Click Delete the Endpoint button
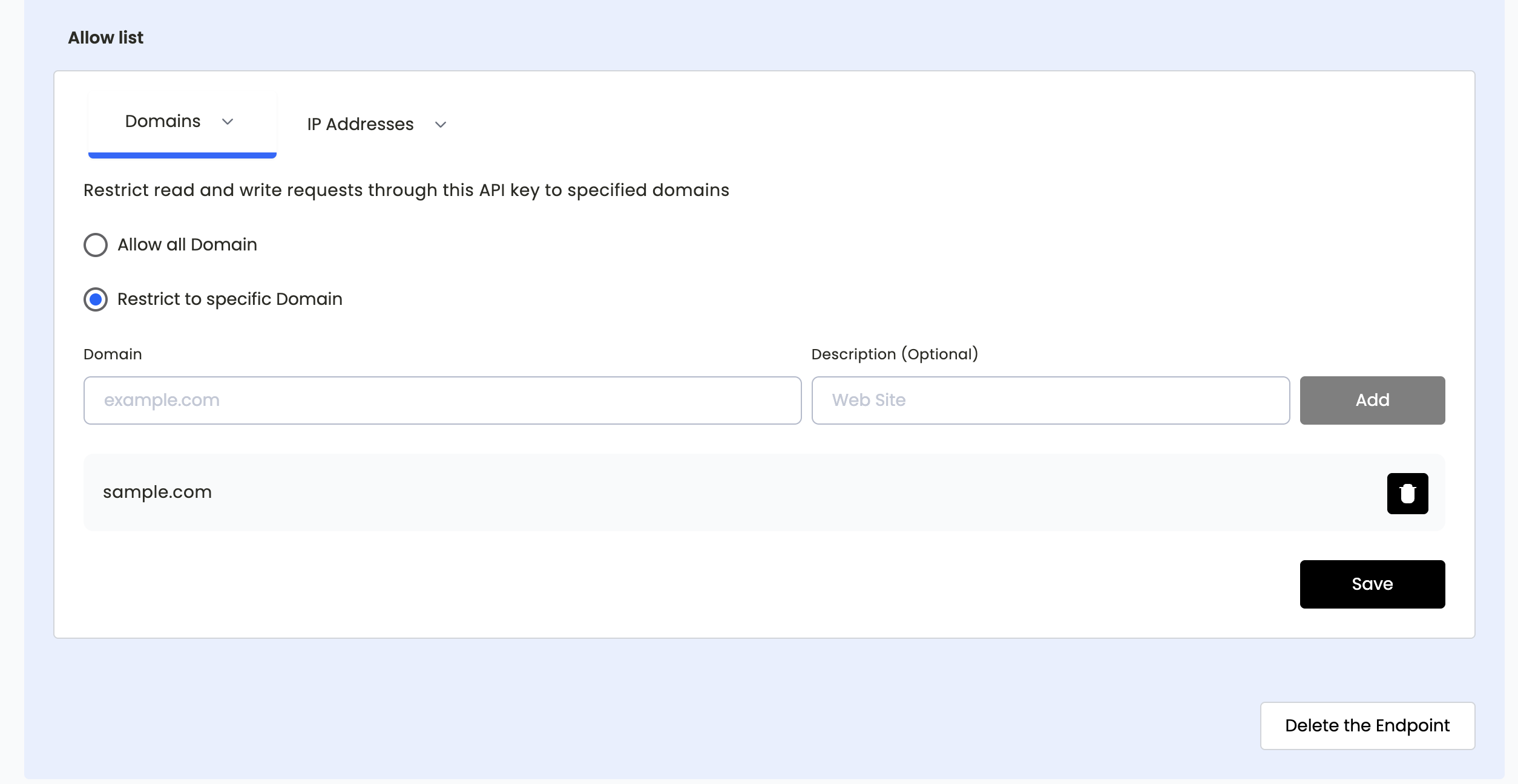 1367,725
